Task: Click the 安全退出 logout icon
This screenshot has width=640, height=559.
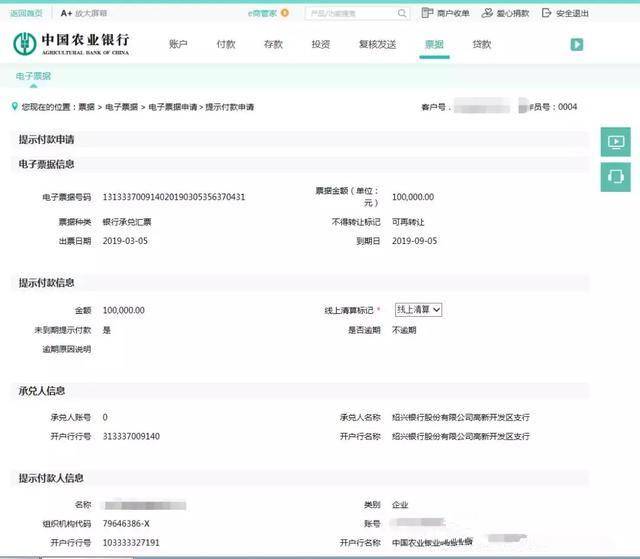Action: click(x=546, y=13)
